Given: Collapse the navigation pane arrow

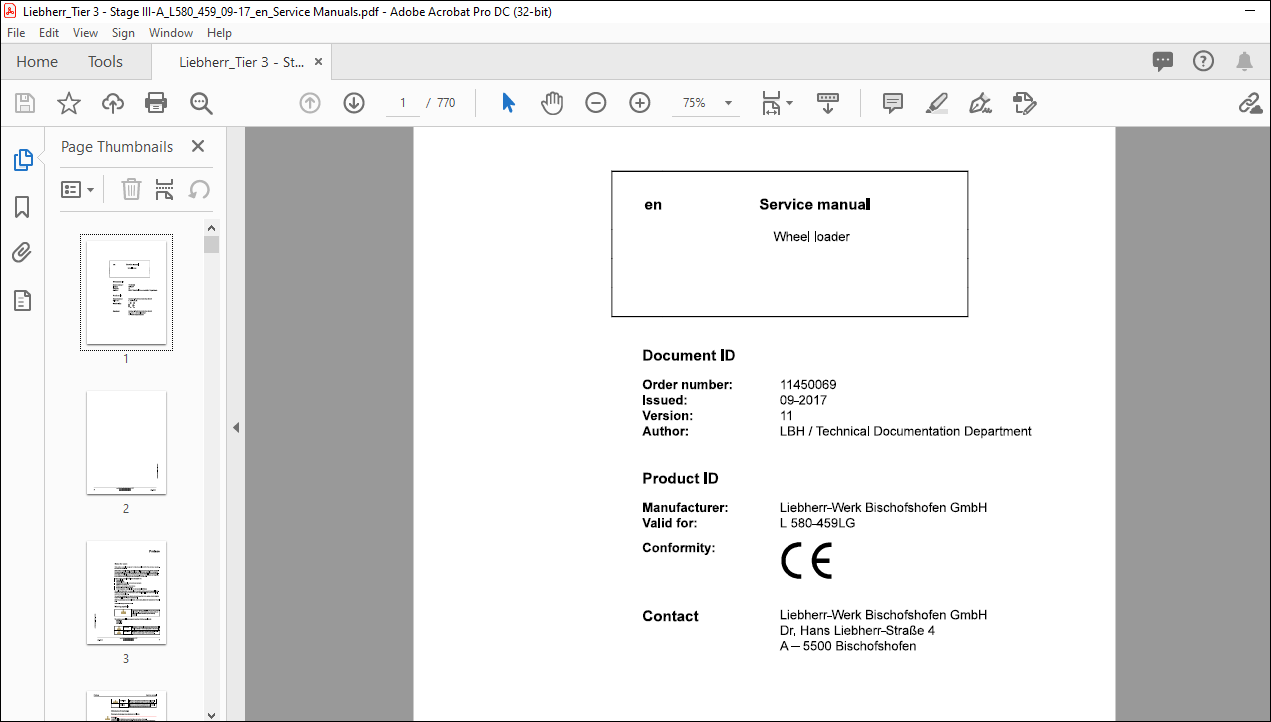Looking at the screenshot, I should 236,427.
